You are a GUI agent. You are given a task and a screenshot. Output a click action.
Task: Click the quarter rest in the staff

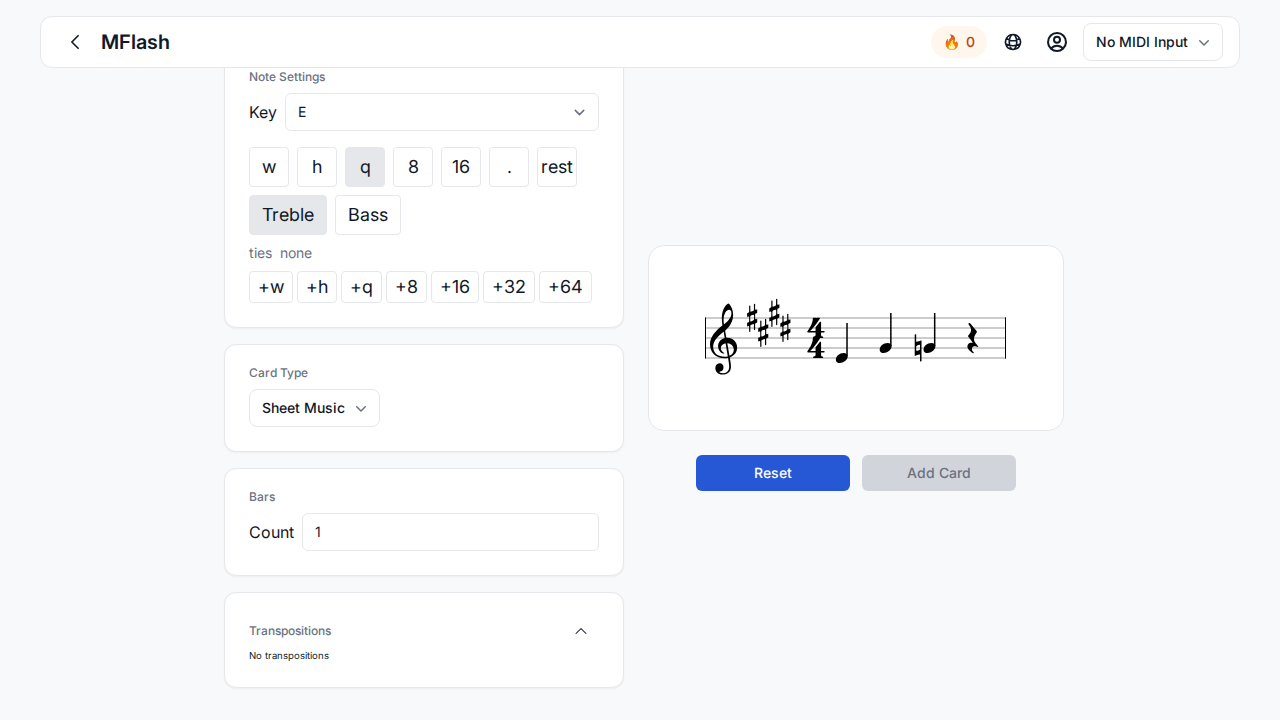(x=971, y=338)
